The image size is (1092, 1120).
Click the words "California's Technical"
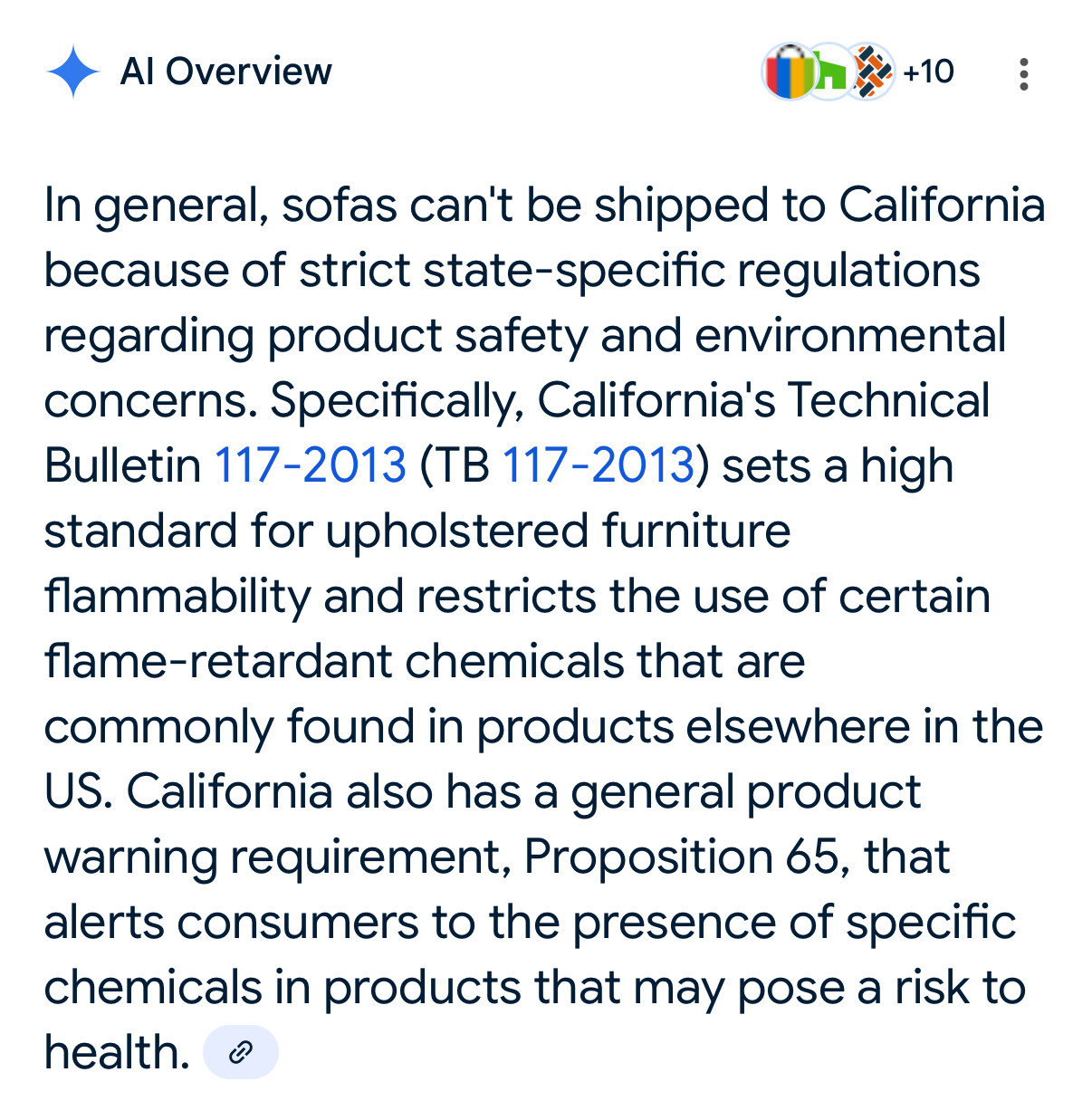coord(763,400)
